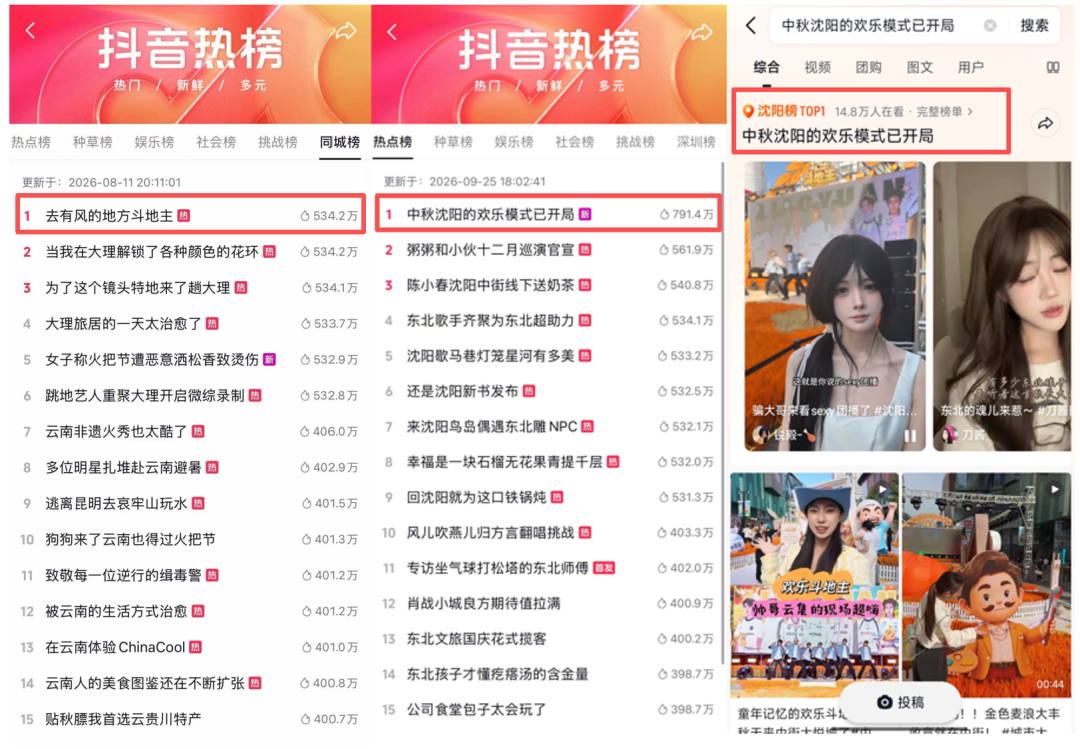Select the 用户 search tab
This screenshot has width=1080, height=749.
tap(970, 67)
